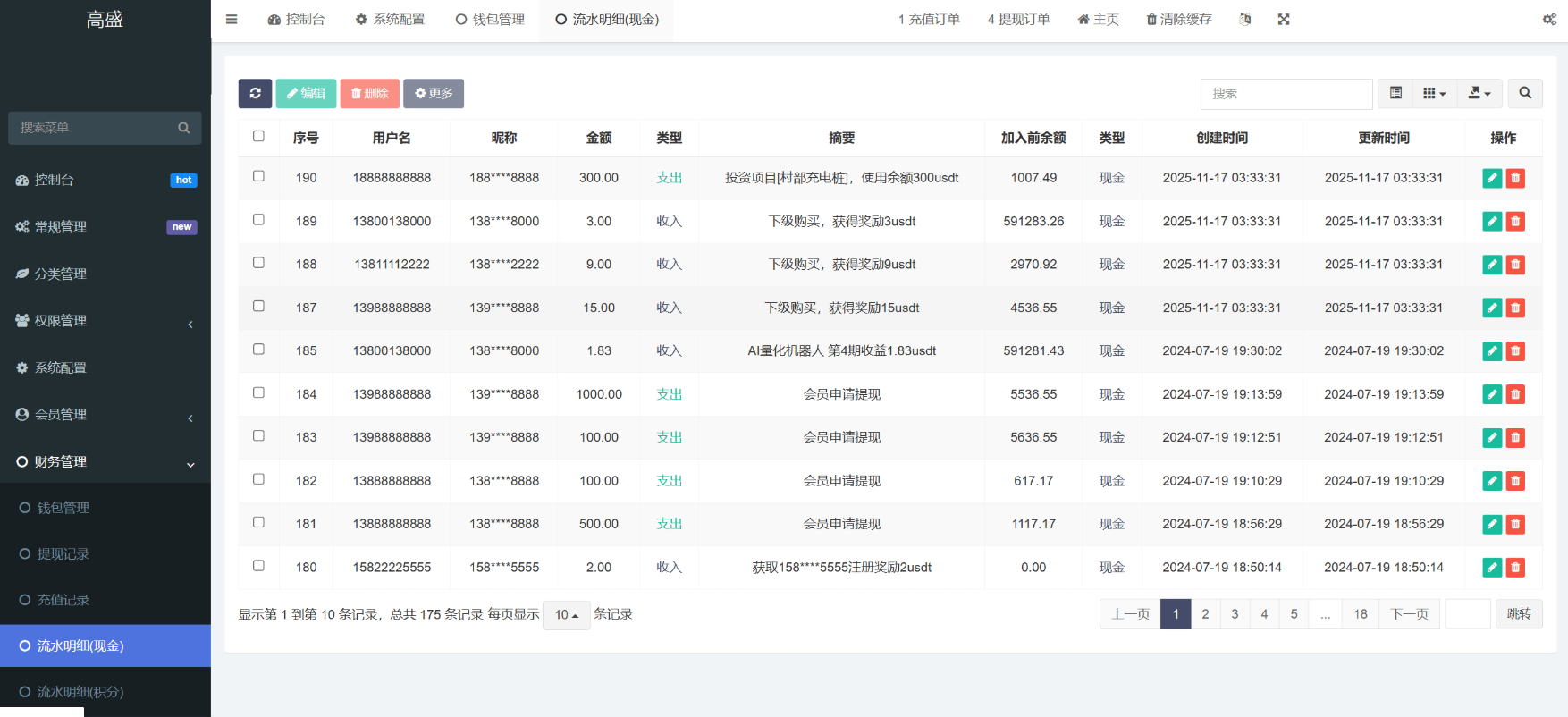Viewport: 1568px width, 717px height.
Task: Go to page 3 in pagination
Action: click(1235, 614)
